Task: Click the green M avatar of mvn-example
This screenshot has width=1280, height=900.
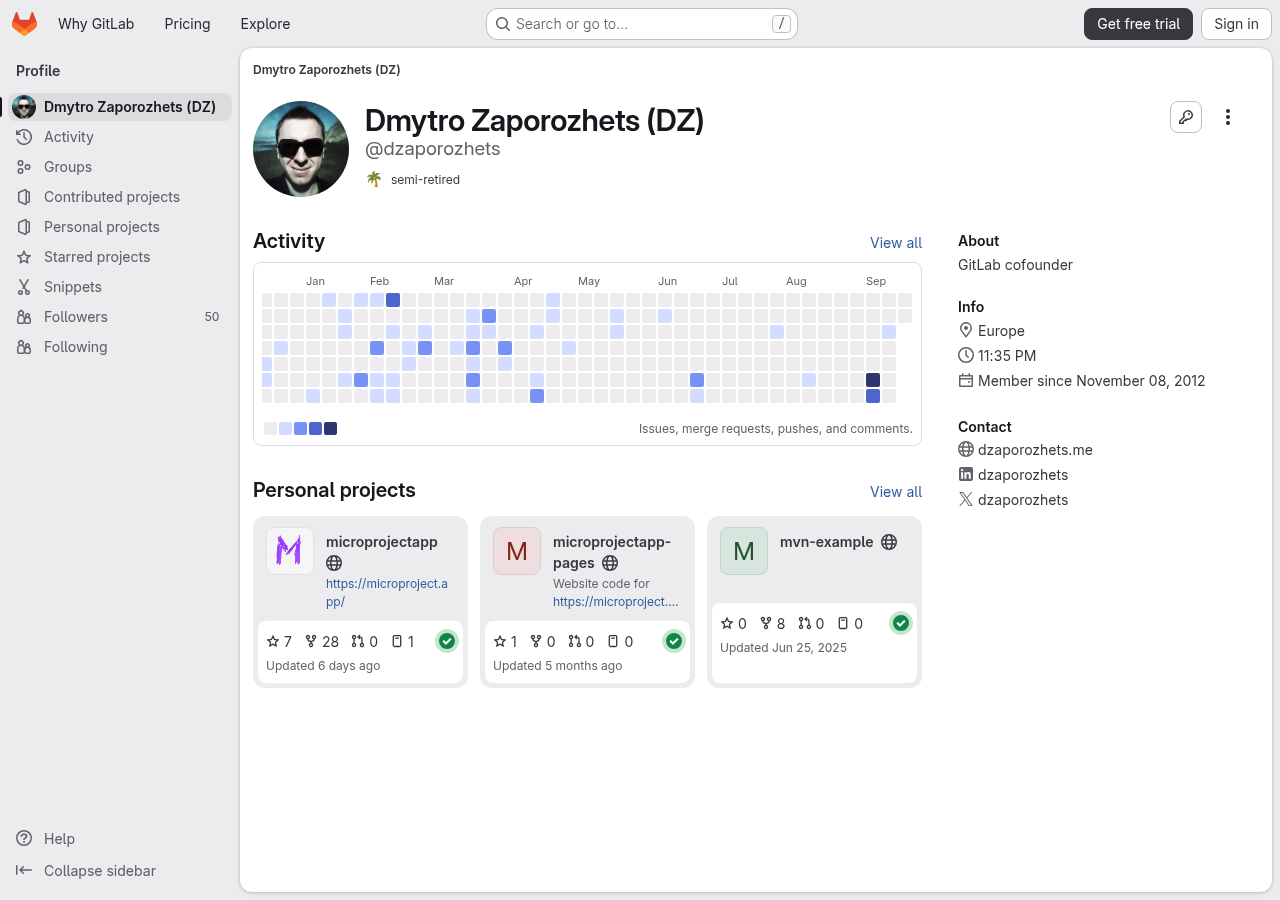Action: click(x=744, y=551)
